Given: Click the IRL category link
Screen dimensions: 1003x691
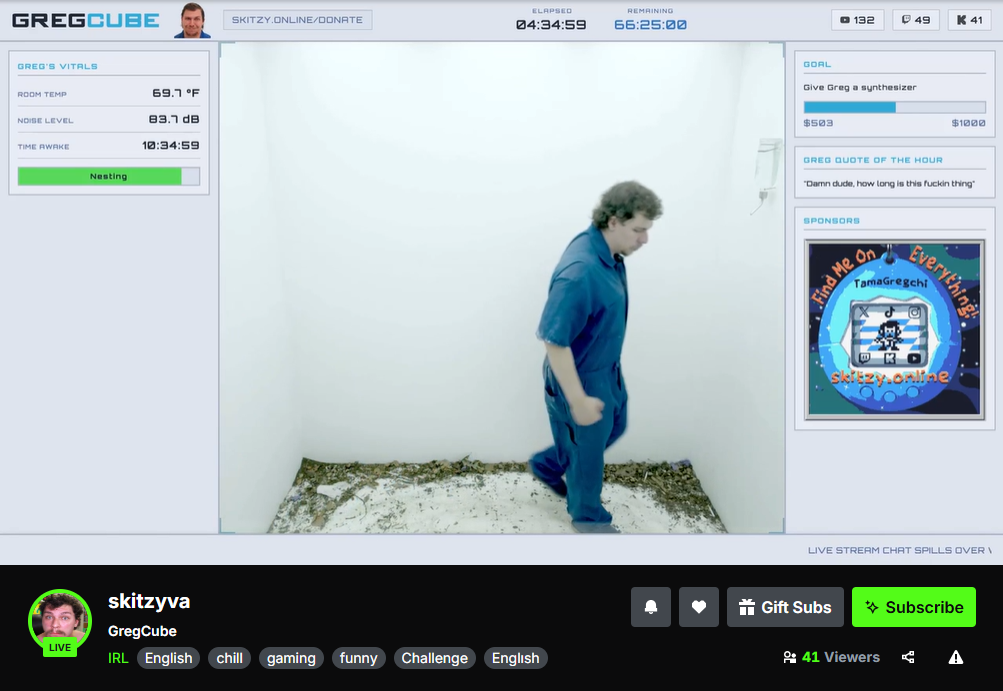Looking at the screenshot, I should coord(118,658).
